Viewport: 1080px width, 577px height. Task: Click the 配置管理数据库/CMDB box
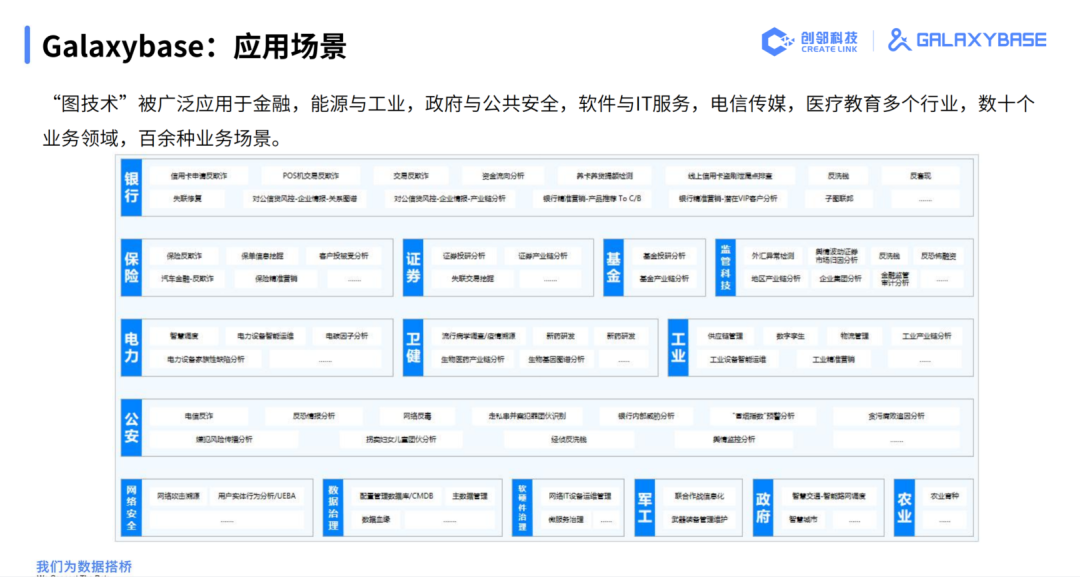(x=397, y=496)
